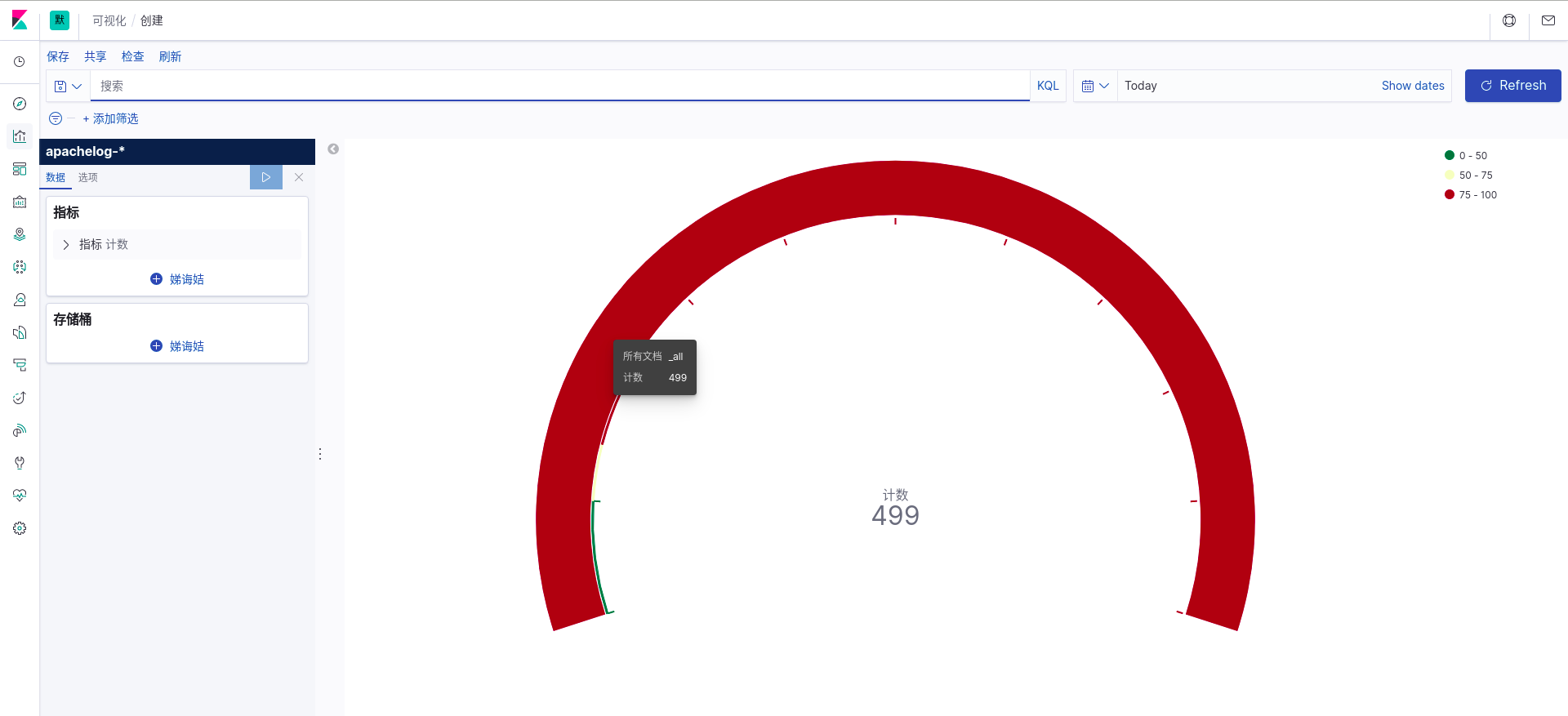The height and width of the screenshot is (716, 1568).
Task: Click the apachelog-* index pattern header
Action: click(177, 152)
